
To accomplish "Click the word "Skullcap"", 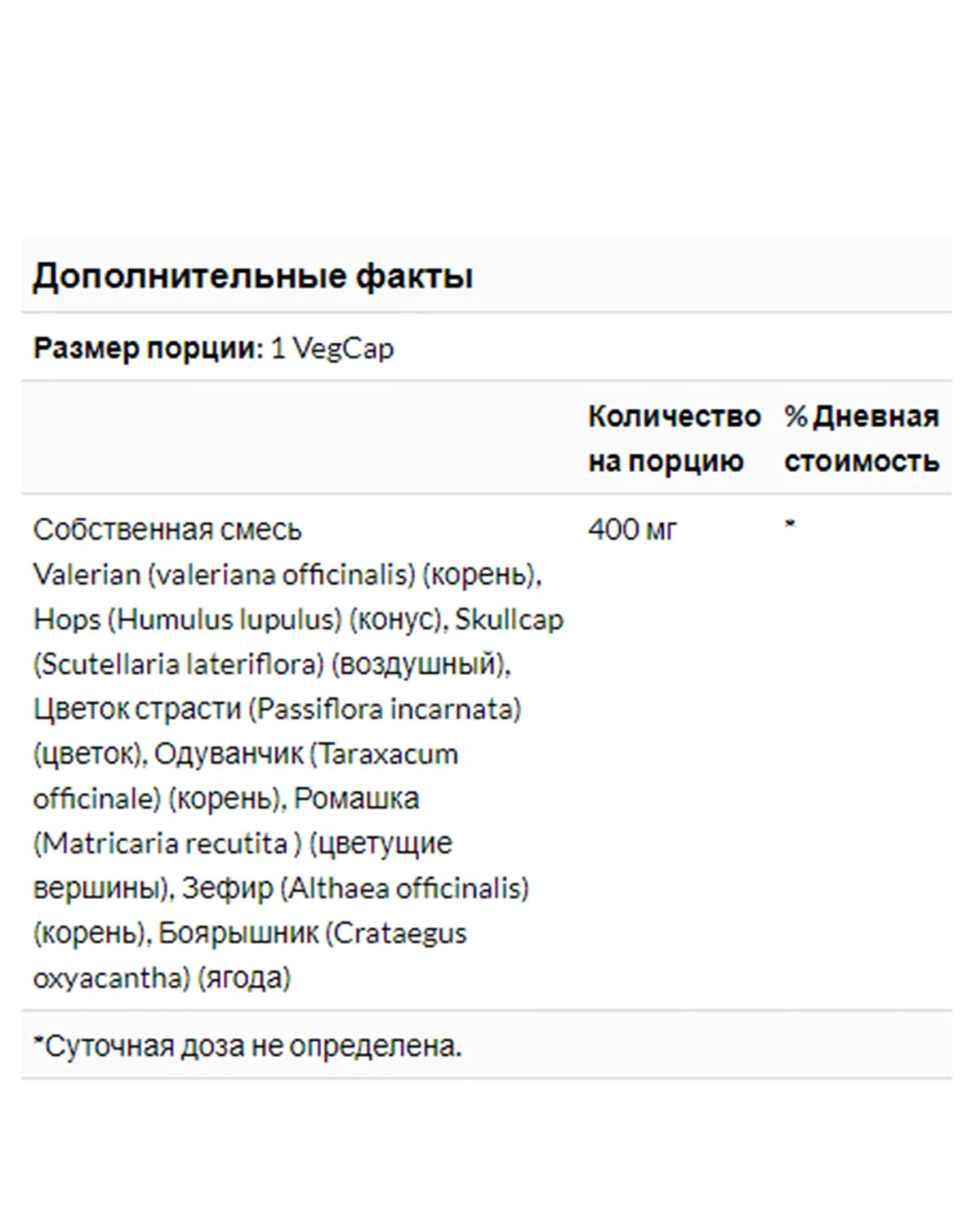I will (x=509, y=620).
